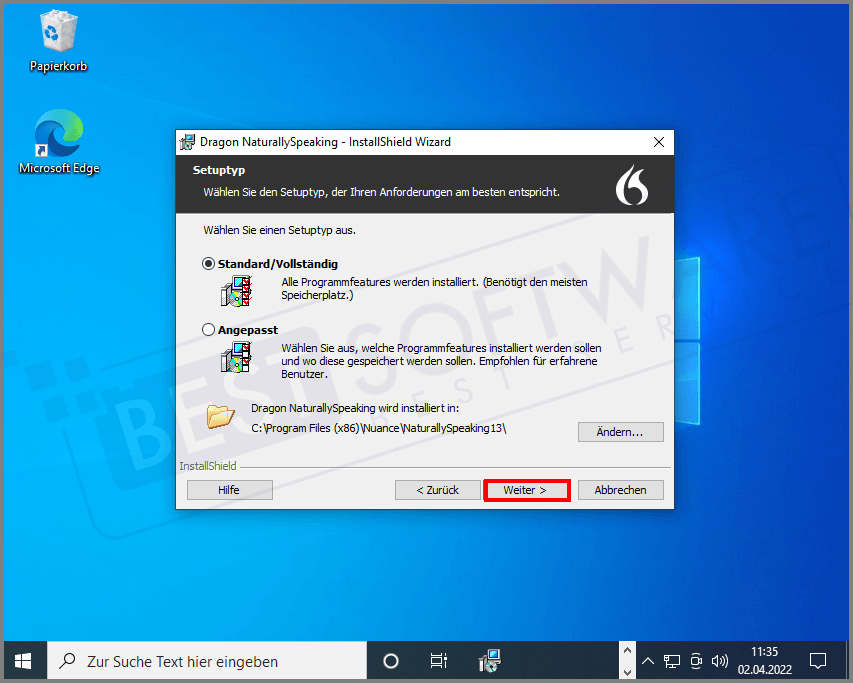Open the Windows Start menu
The height and width of the screenshot is (684, 853).
[x=24, y=661]
